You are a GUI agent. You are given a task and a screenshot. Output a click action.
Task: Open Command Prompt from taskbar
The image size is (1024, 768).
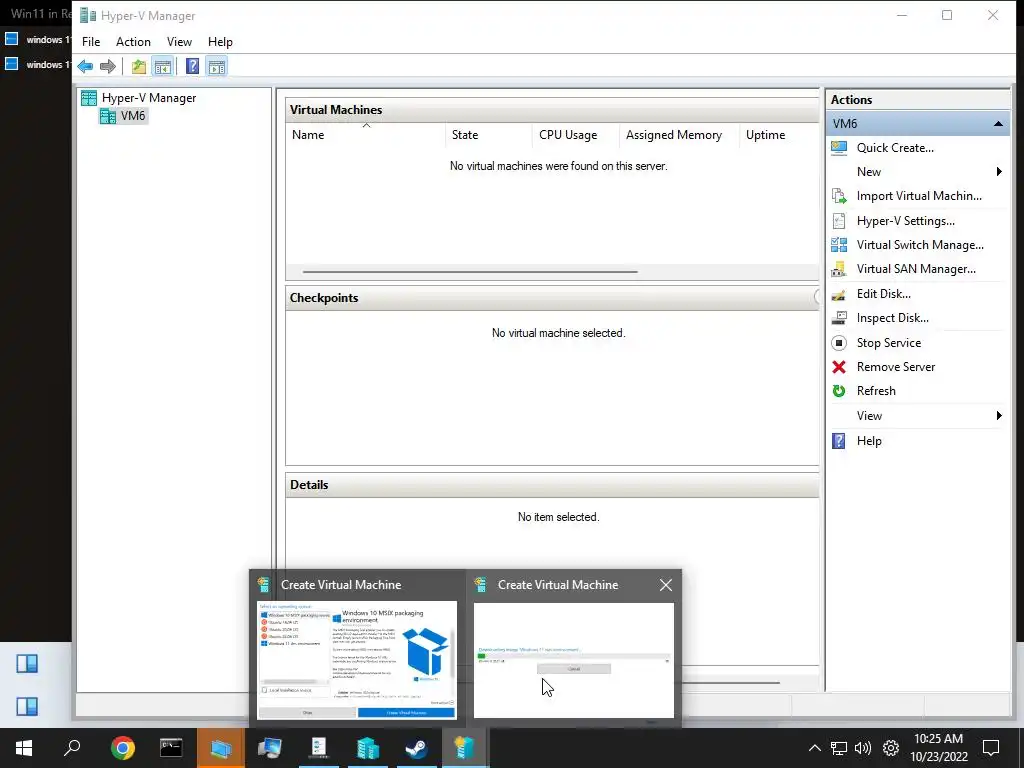click(171, 748)
